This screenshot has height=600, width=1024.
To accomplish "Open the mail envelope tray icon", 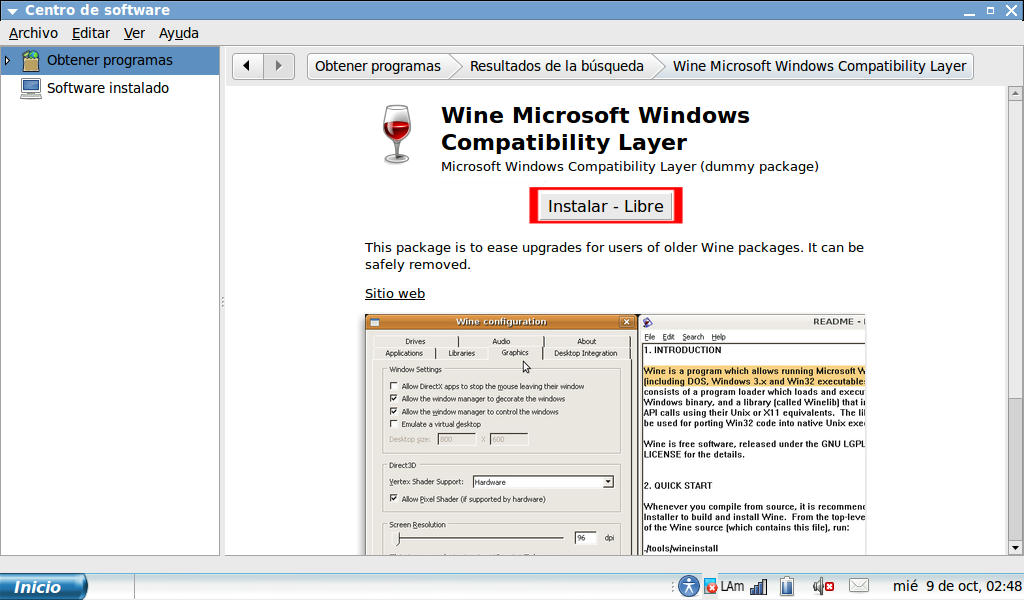I will coord(858,586).
